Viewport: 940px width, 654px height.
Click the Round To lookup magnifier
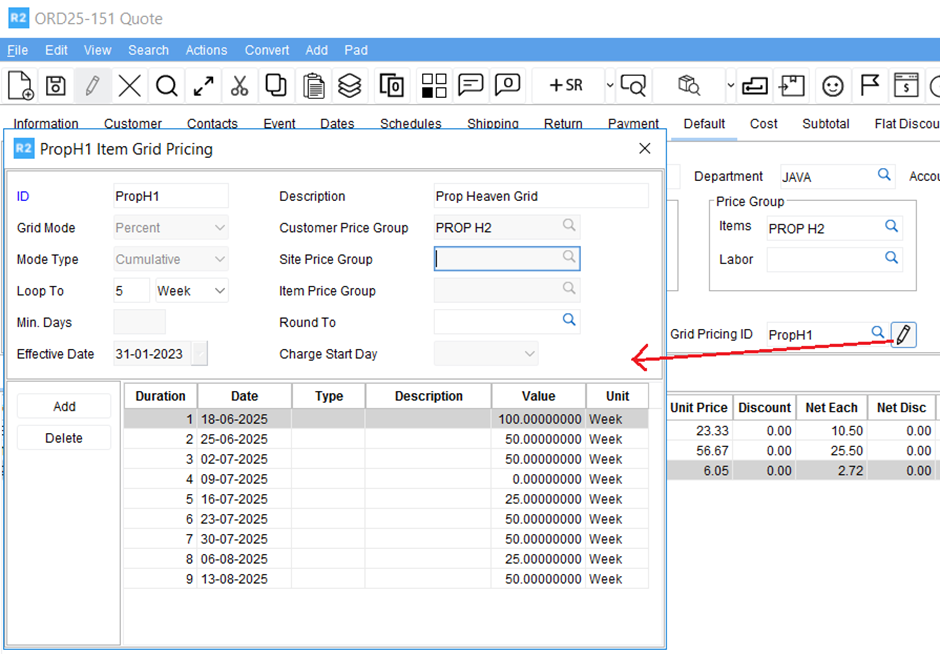point(568,321)
